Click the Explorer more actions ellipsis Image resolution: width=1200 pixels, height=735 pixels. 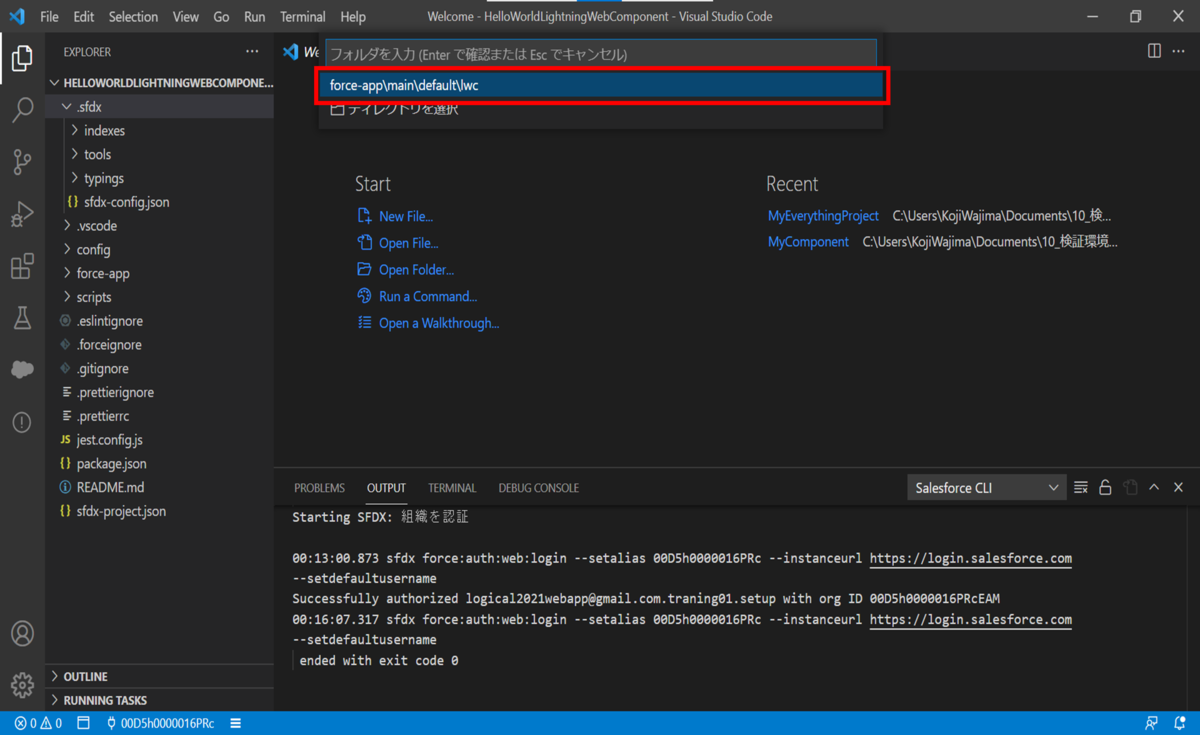click(252, 52)
